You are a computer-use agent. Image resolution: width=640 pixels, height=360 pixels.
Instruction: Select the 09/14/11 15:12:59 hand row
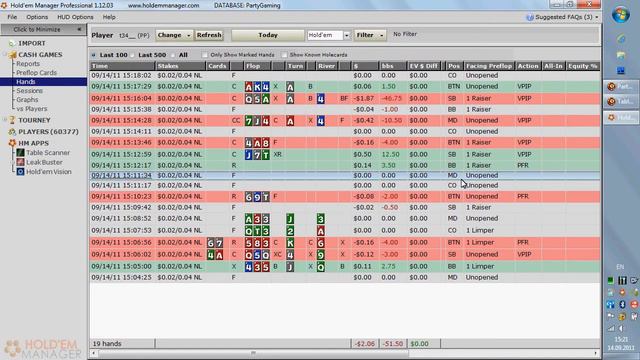point(345,154)
